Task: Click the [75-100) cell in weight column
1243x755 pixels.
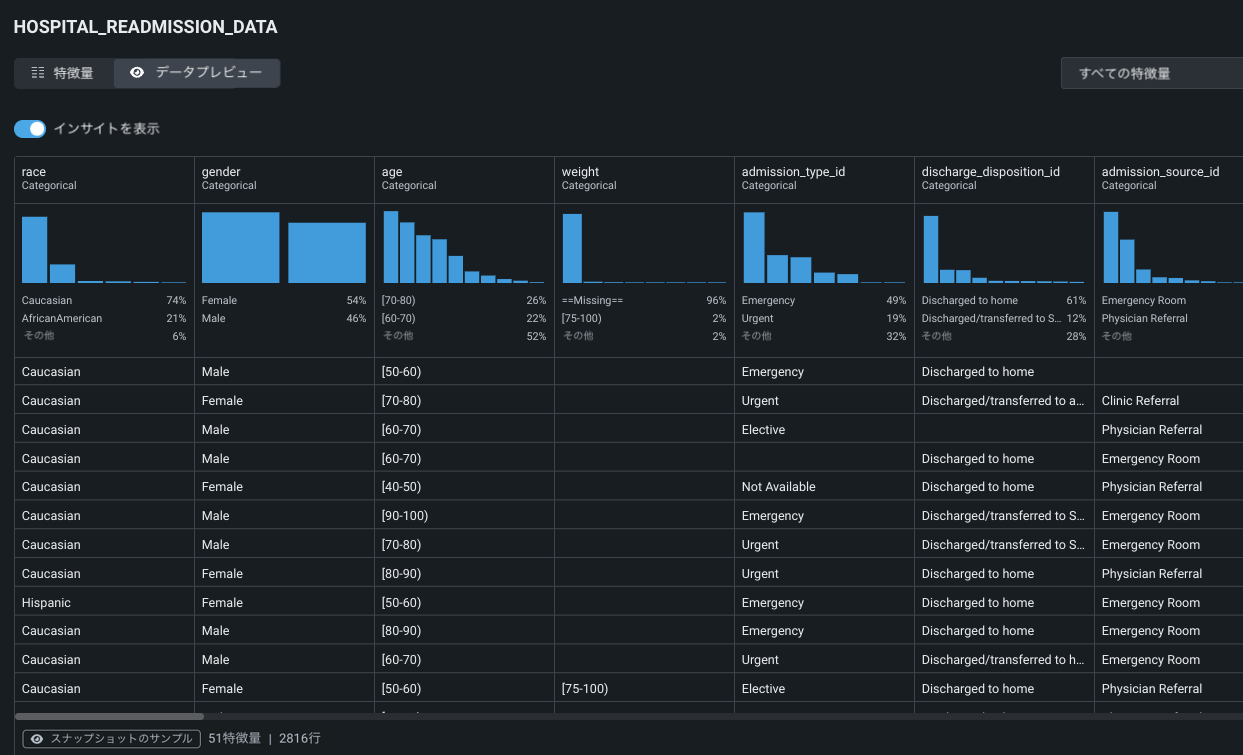Action: (x=584, y=689)
